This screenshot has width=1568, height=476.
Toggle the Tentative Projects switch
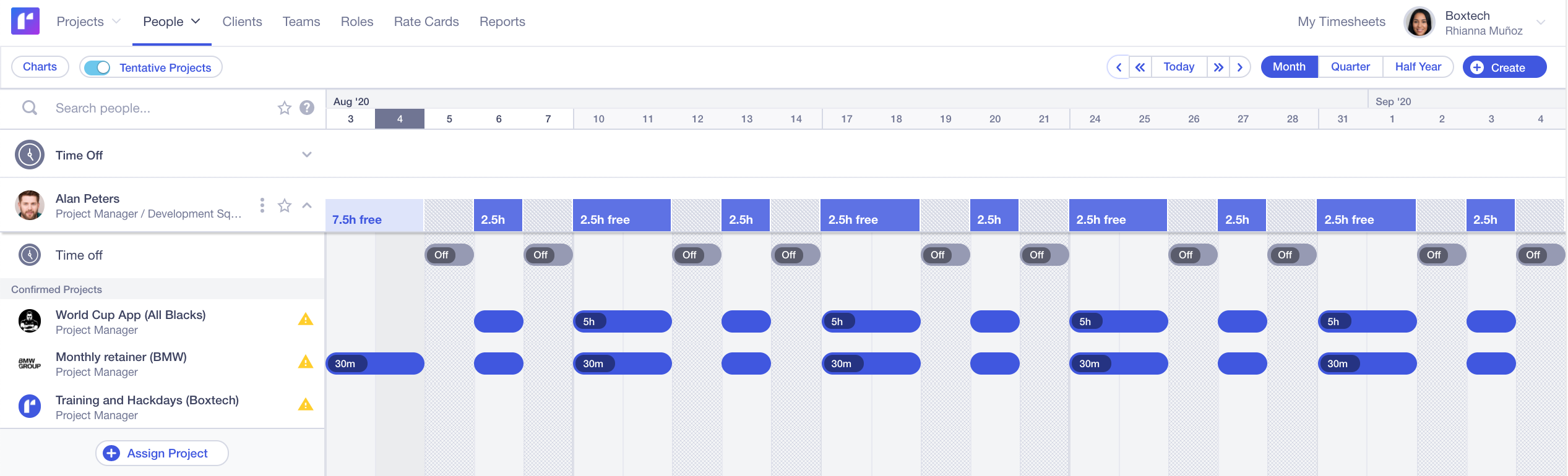click(x=97, y=67)
